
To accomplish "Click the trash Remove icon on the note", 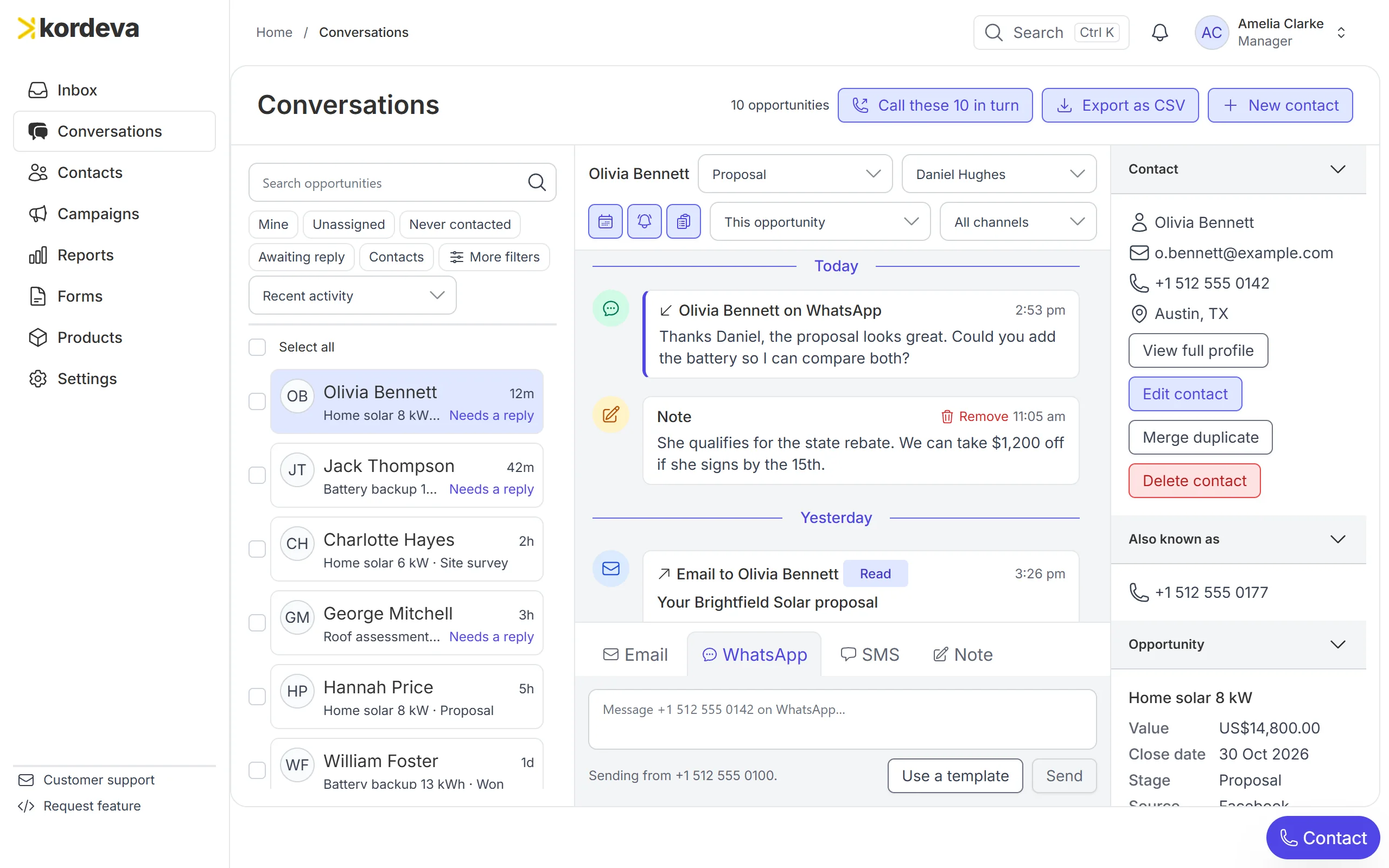I will click(x=947, y=416).
